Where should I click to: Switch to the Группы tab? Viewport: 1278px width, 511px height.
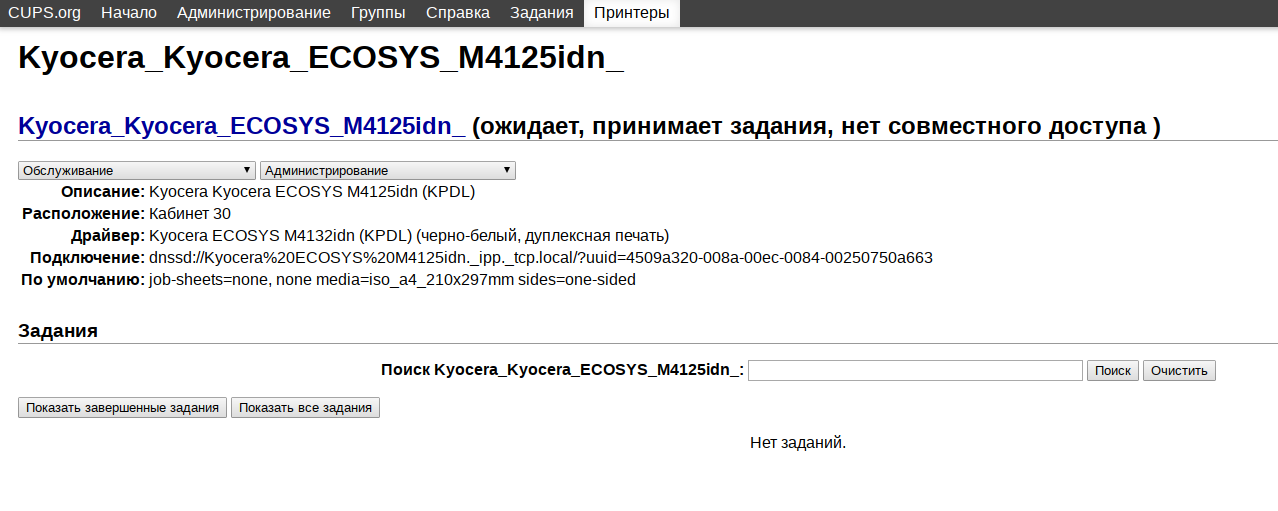[x=378, y=13]
